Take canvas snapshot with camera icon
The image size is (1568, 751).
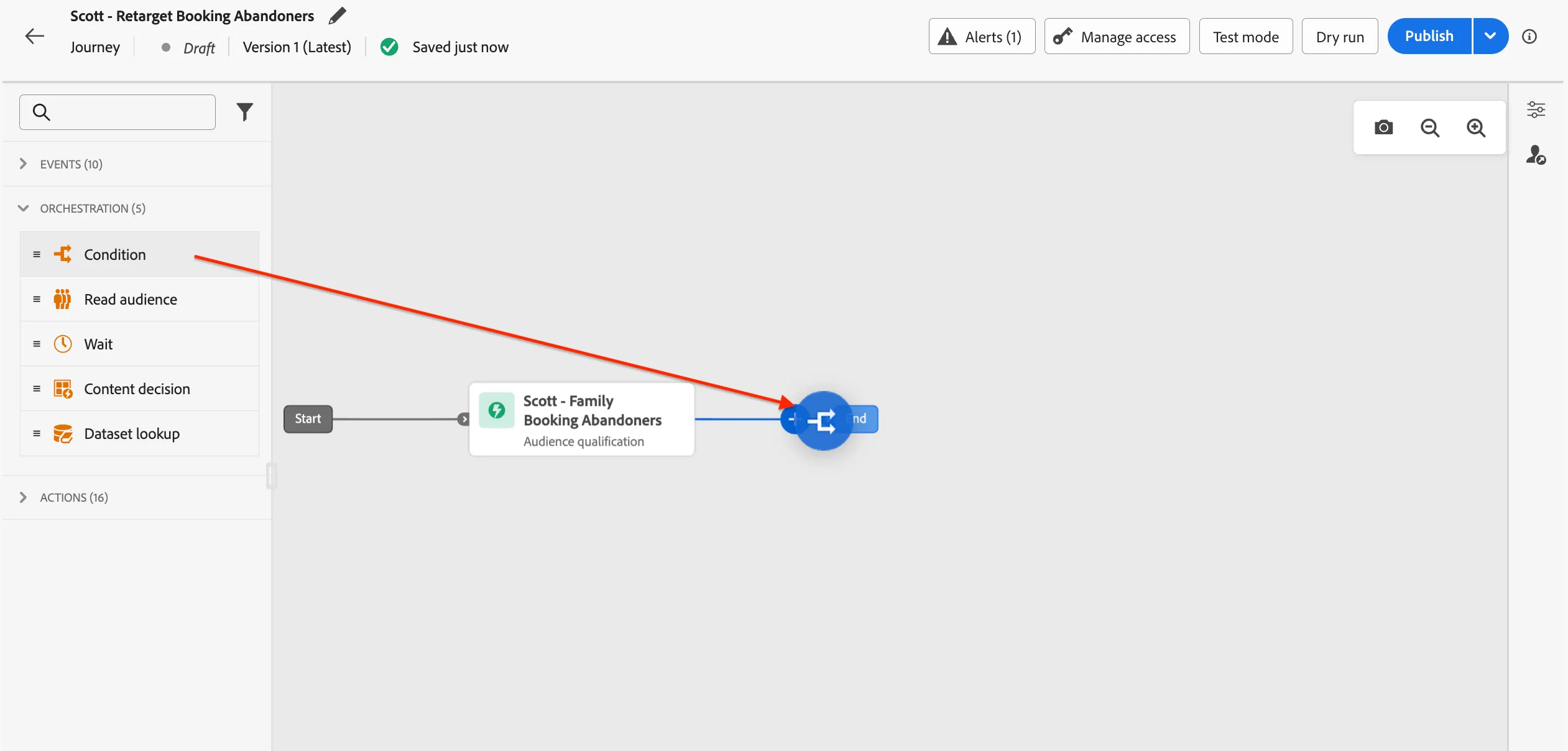(x=1383, y=127)
